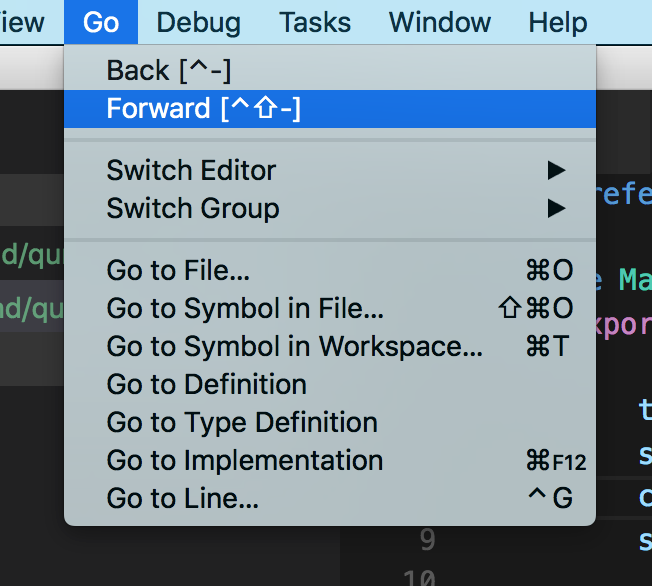Choose Back from the Go menu
The width and height of the screenshot is (652, 586).
(x=167, y=71)
